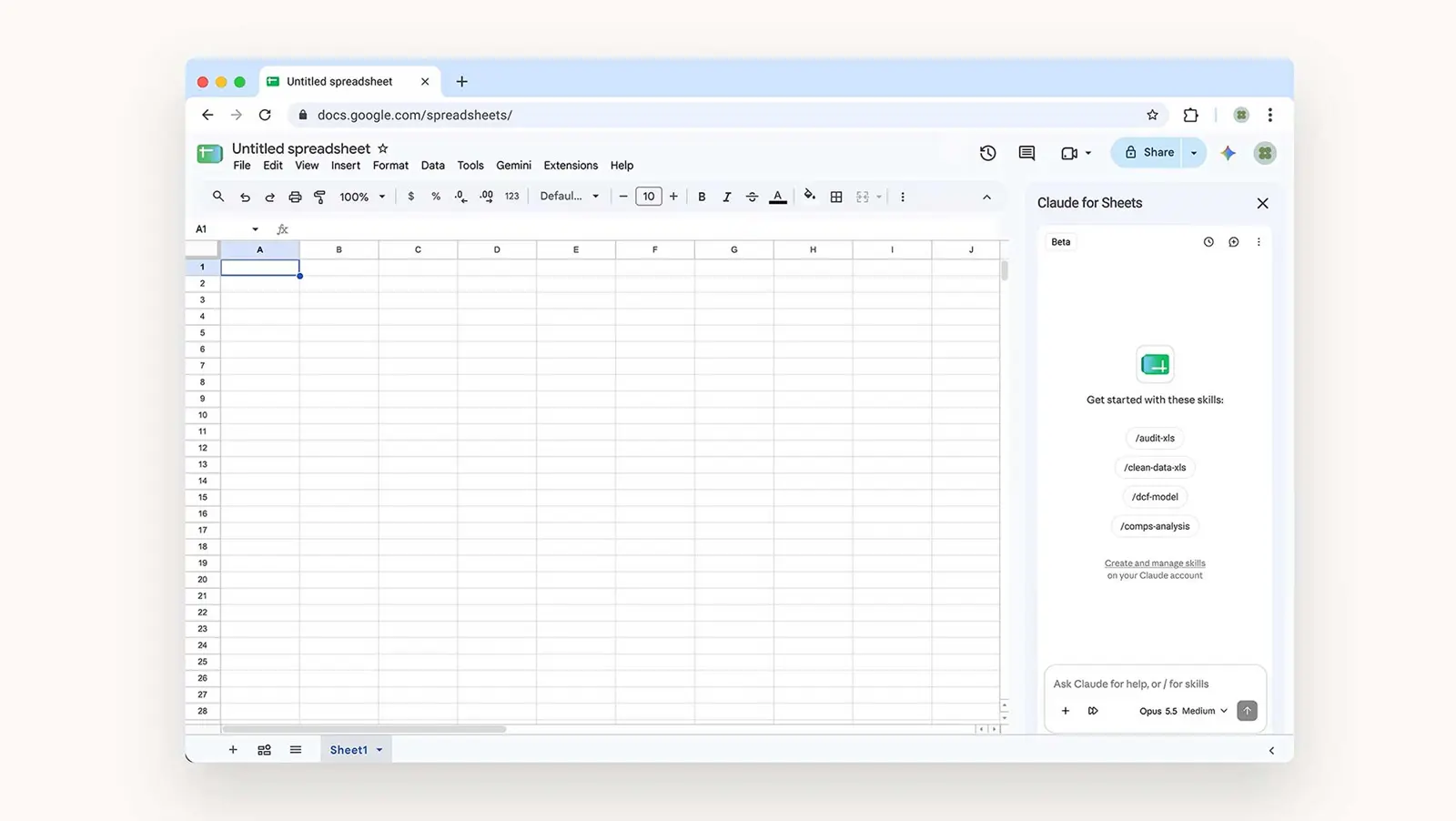1456x821 pixels.
Task: Open the Insert menu
Action: 346,166
